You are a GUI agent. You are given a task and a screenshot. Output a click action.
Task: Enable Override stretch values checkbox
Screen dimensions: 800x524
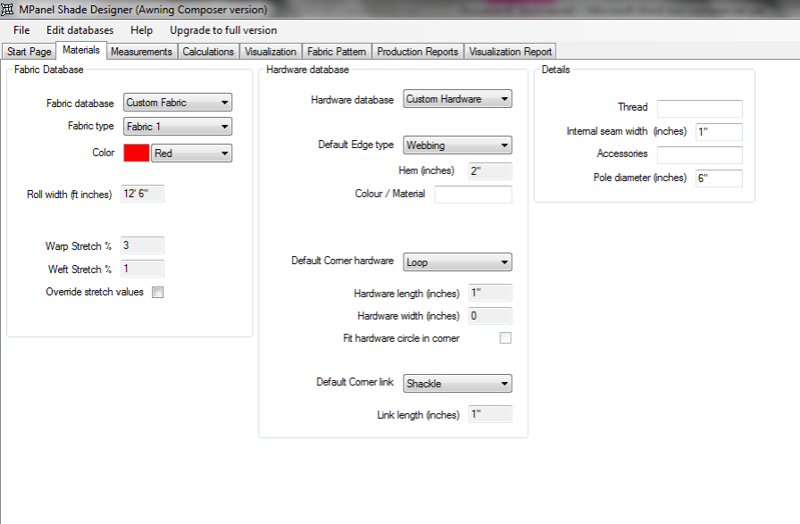(157, 292)
